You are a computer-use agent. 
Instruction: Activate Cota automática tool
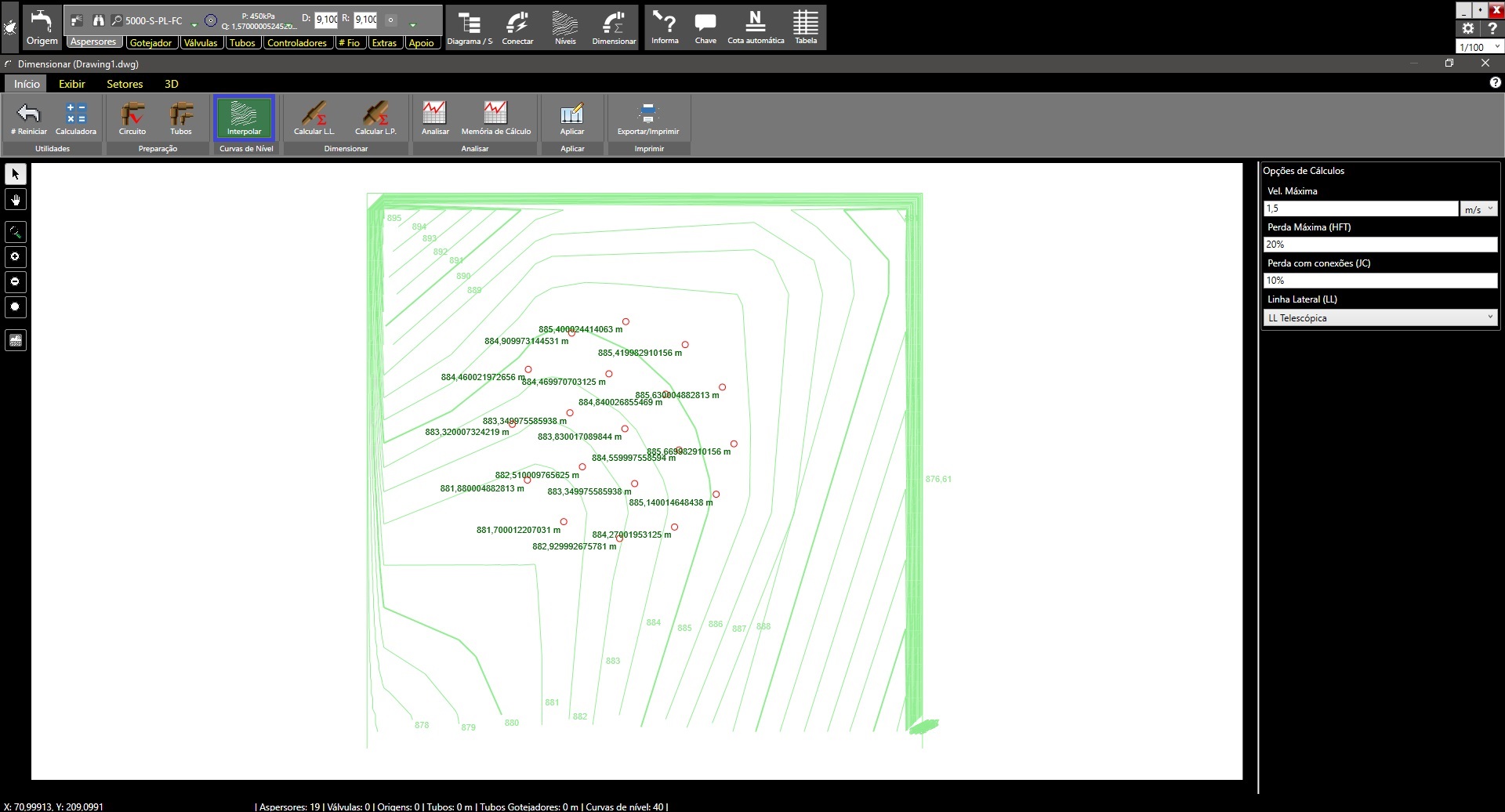(756, 27)
